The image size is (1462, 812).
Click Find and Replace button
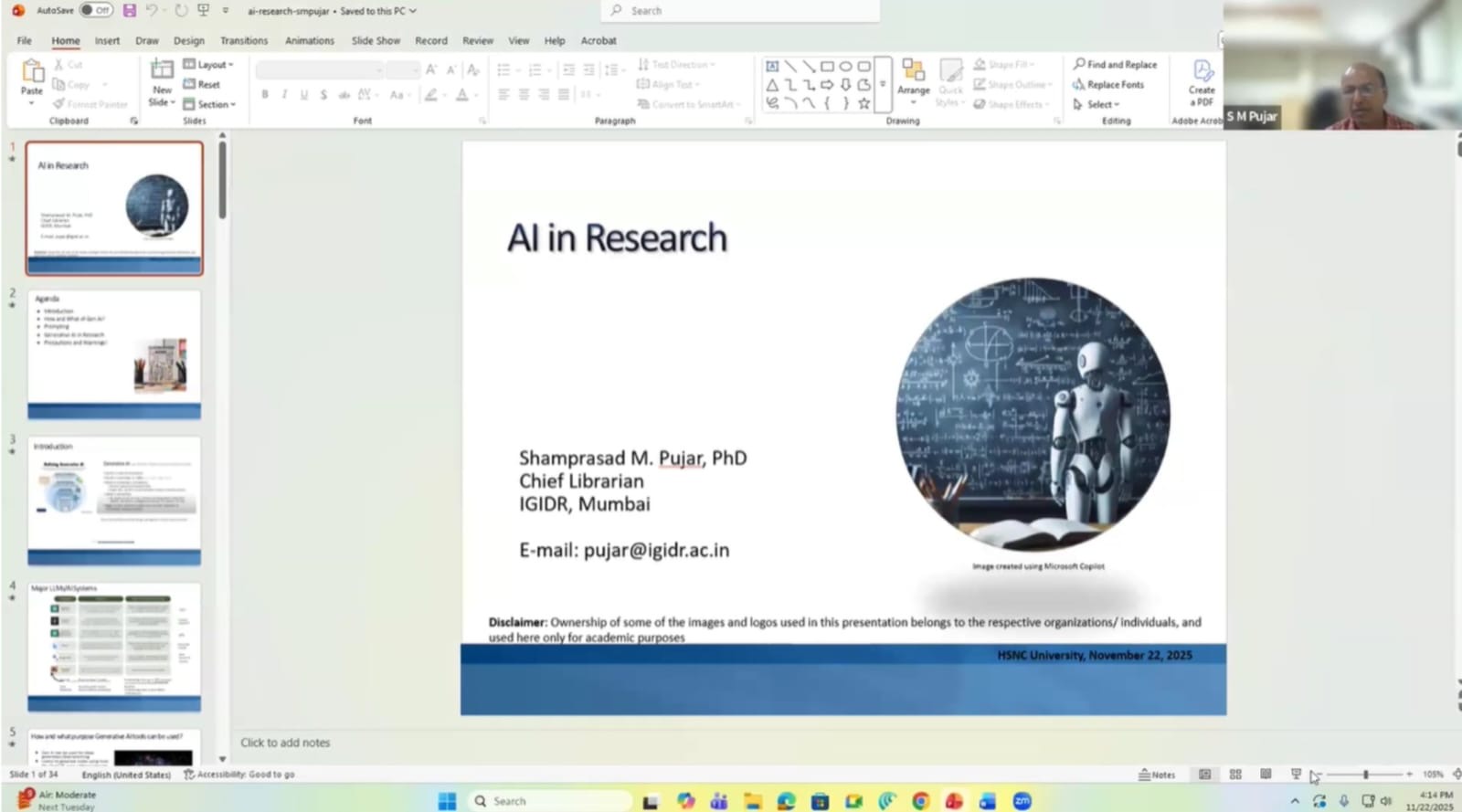1116,65
